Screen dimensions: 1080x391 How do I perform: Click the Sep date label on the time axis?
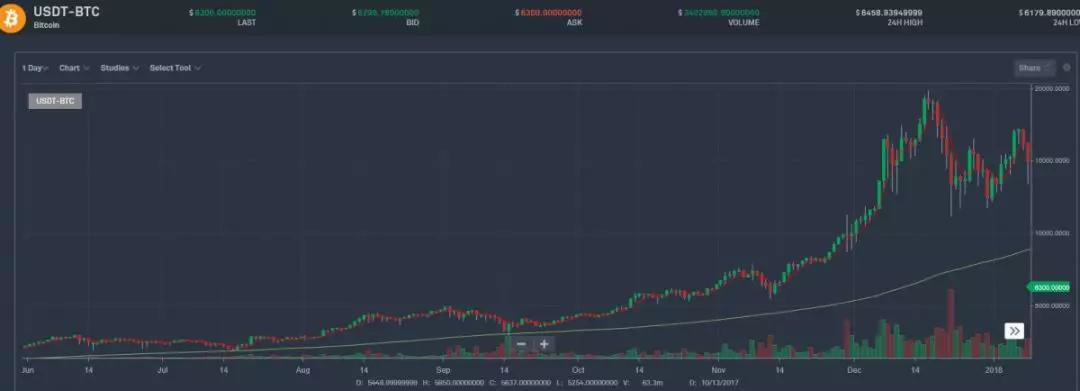(444, 370)
